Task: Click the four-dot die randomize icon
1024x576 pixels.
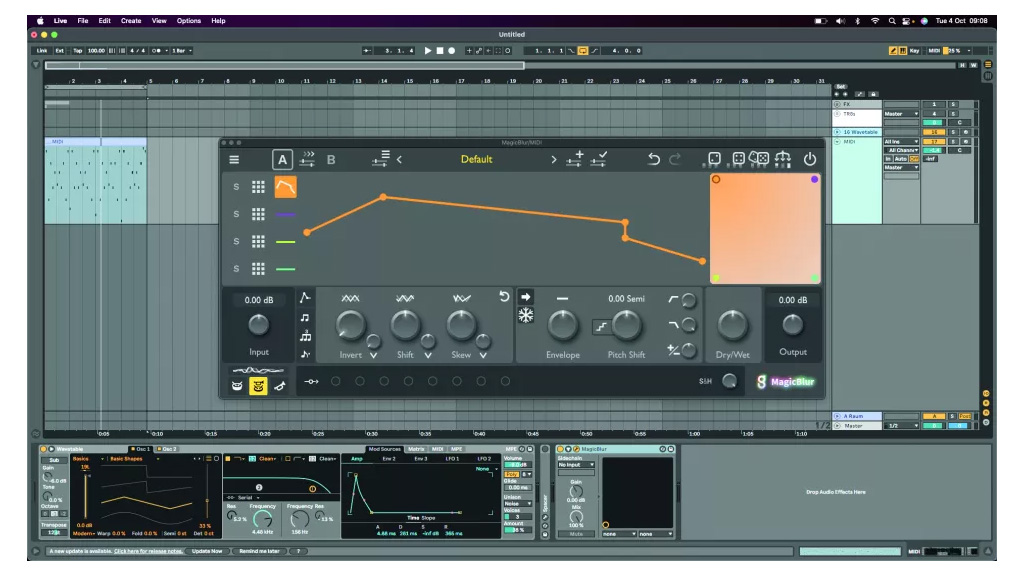Action: [x=738, y=159]
